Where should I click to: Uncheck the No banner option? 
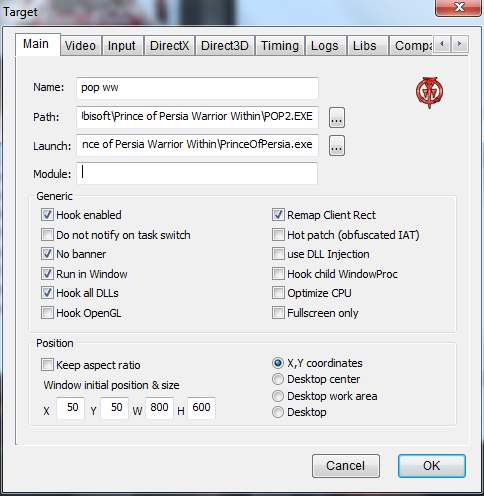click(x=47, y=254)
